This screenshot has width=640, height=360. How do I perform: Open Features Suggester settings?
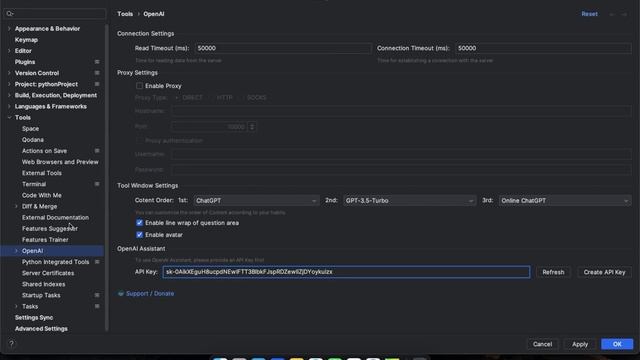click(x=50, y=229)
